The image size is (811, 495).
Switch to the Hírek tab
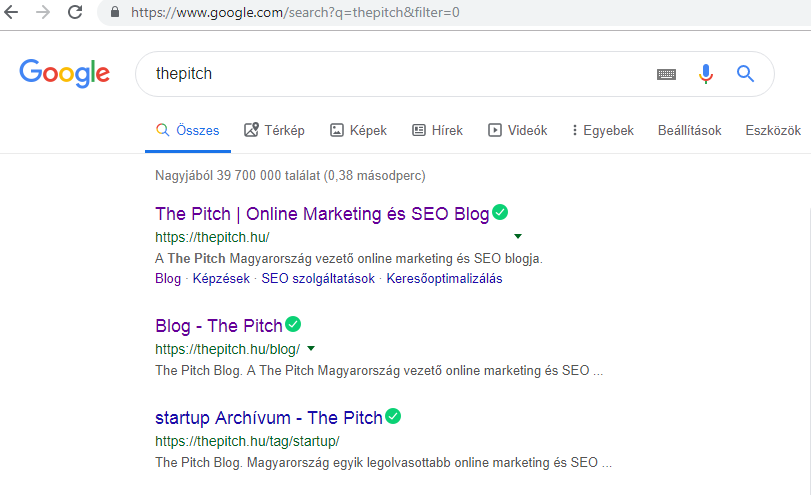438,130
